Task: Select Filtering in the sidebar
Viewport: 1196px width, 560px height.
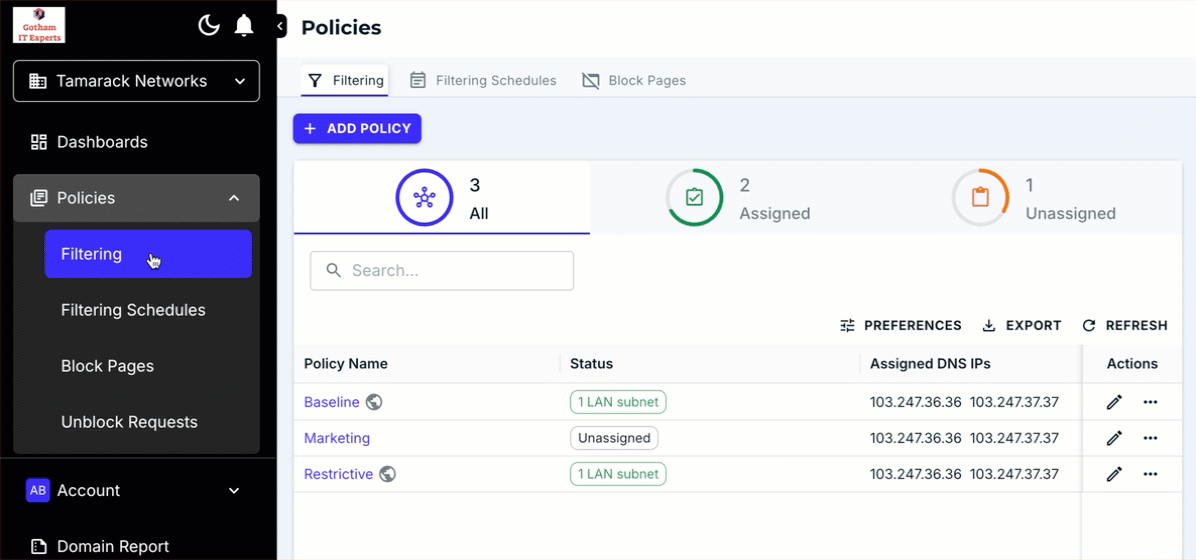Action: pyautogui.click(x=148, y=254)
